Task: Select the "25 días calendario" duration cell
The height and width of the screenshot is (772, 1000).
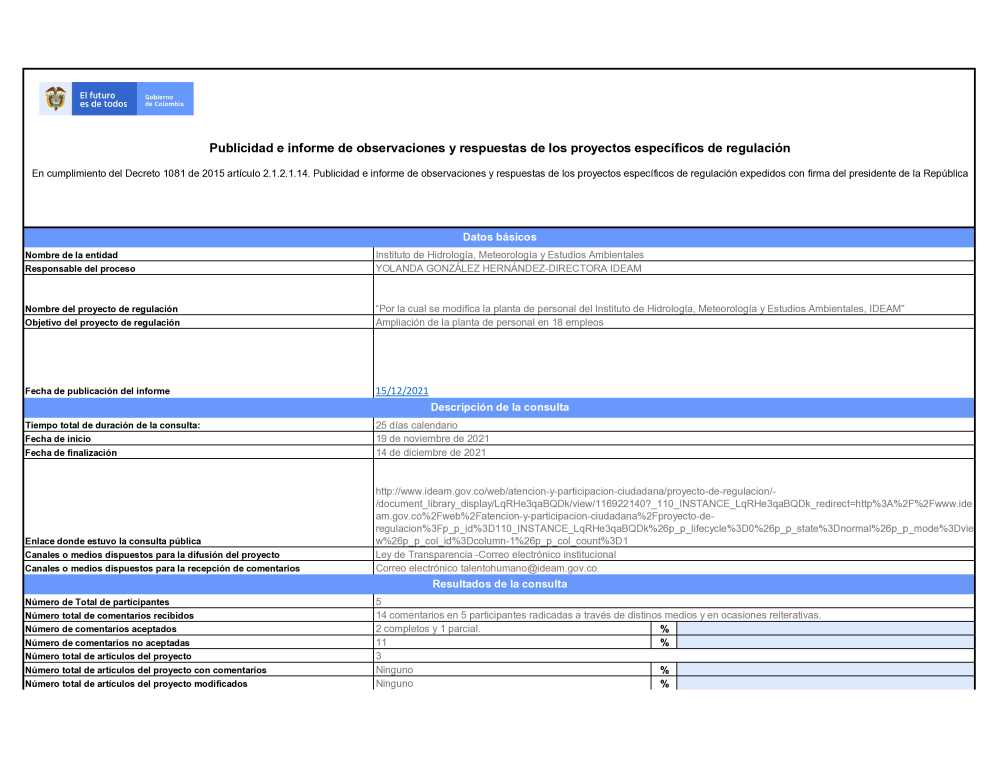Action: tap(416, 426)
